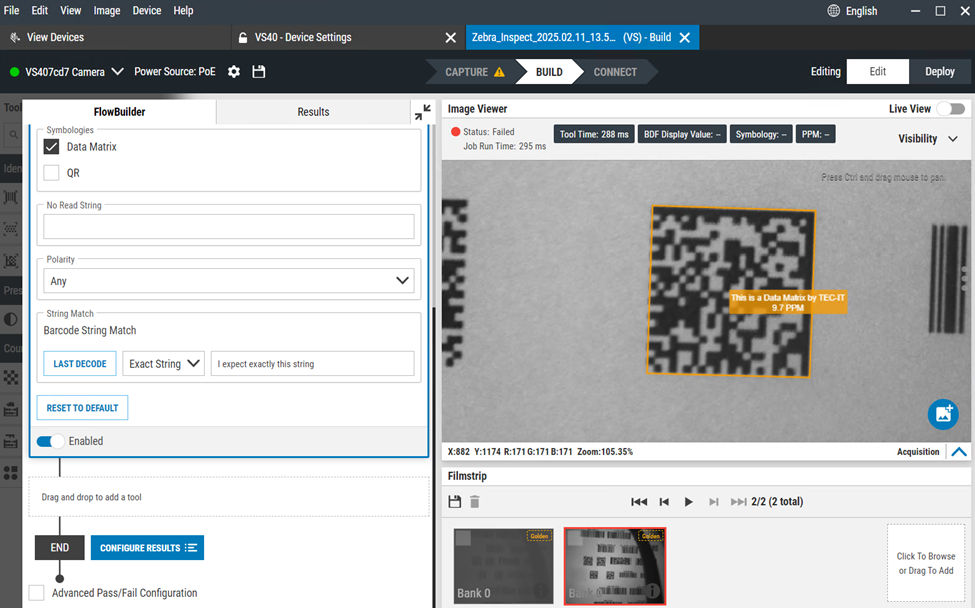Click the CAPTURE step warning icon
The height and width of the screenshot is (608, 975).
499,72
